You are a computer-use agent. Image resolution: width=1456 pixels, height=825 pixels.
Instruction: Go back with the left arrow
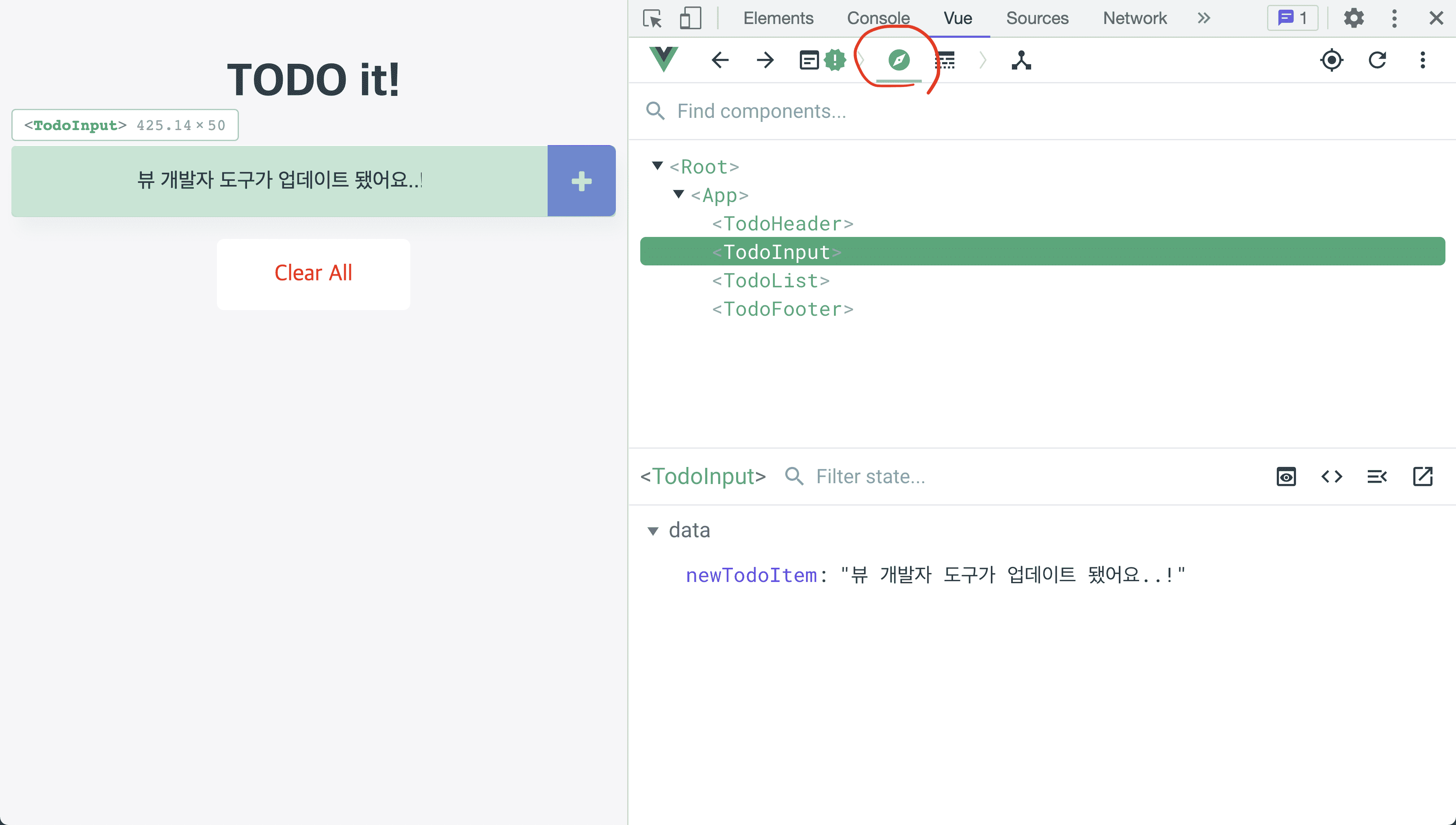[720, 59]
